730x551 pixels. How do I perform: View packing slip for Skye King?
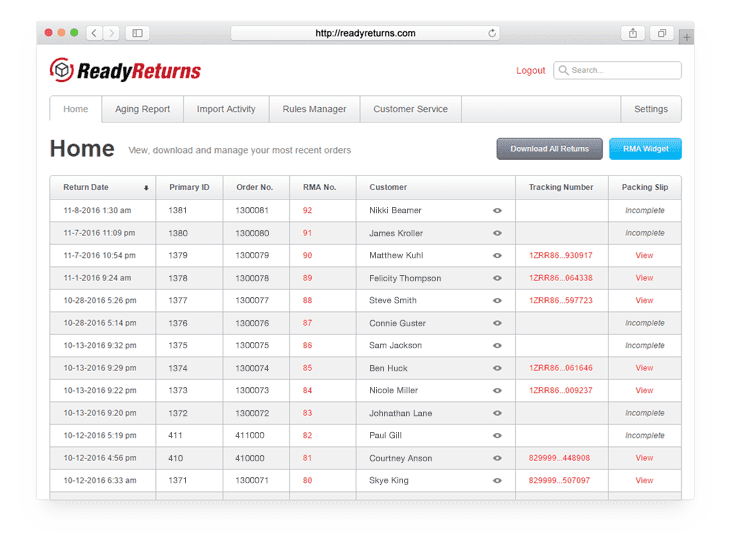pos(644,480)
